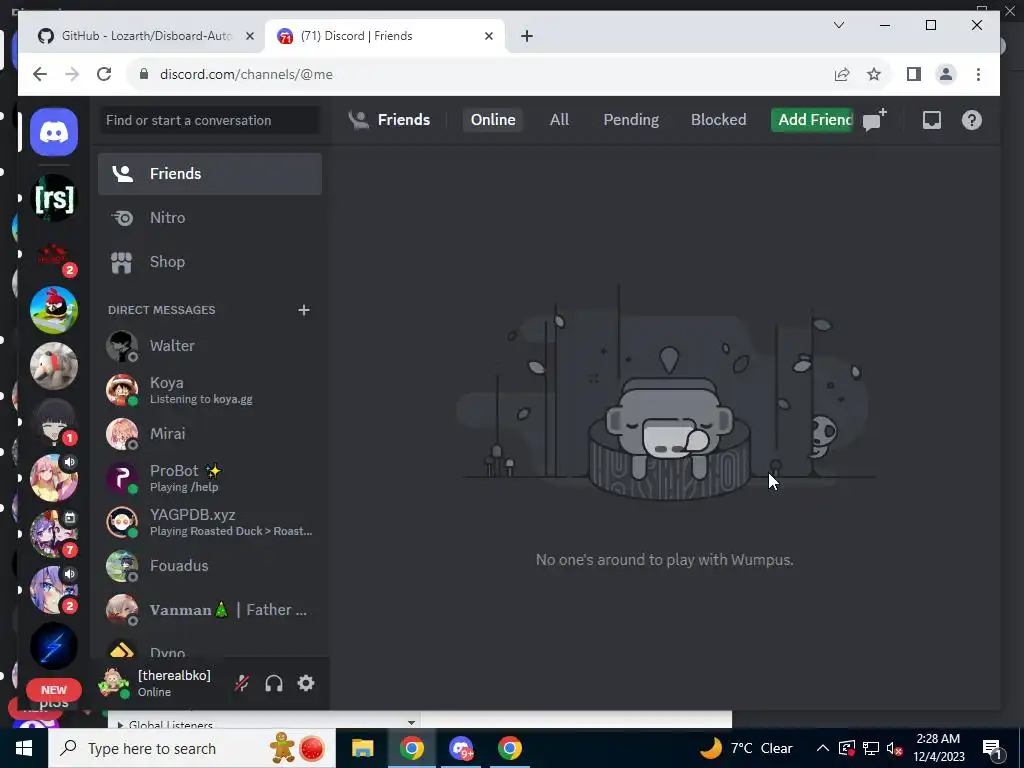This screenshot has width=1024, height=768.
Task: Open the Inbox icon
Action: (931, 120)
